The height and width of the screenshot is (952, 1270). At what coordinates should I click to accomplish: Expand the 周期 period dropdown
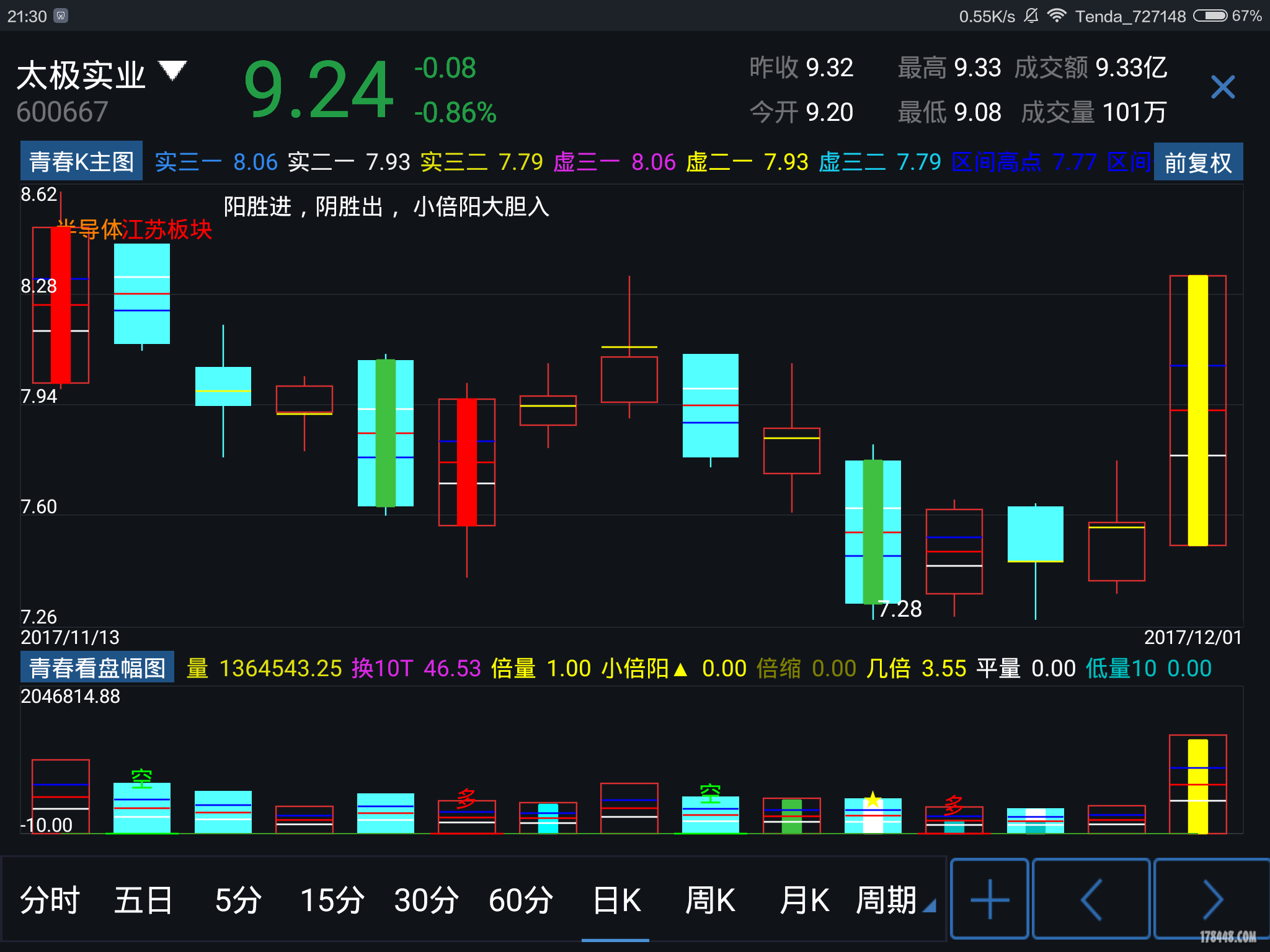coord(895,900)
